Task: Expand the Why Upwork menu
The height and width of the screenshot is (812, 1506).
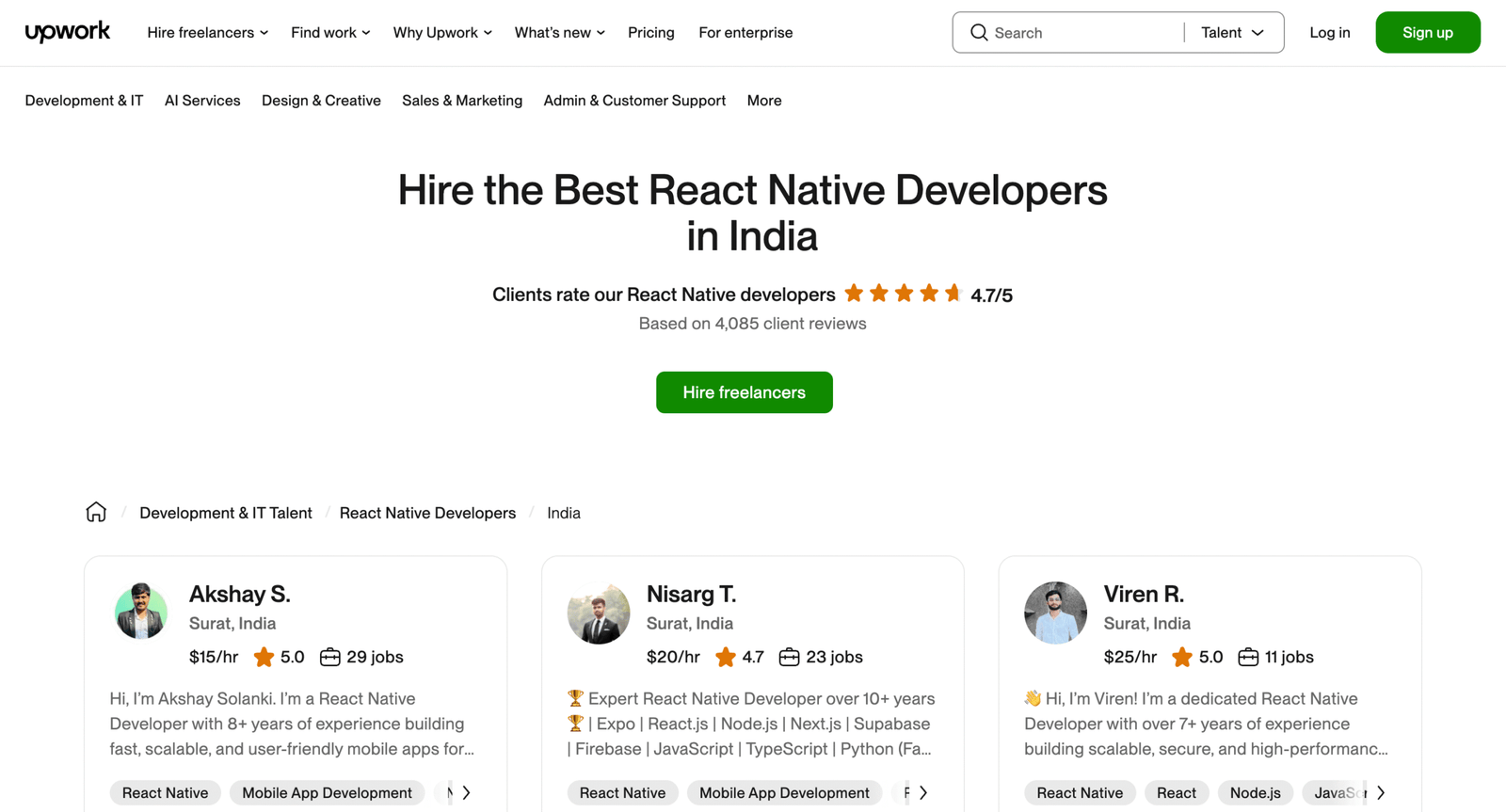Action: 442,33
